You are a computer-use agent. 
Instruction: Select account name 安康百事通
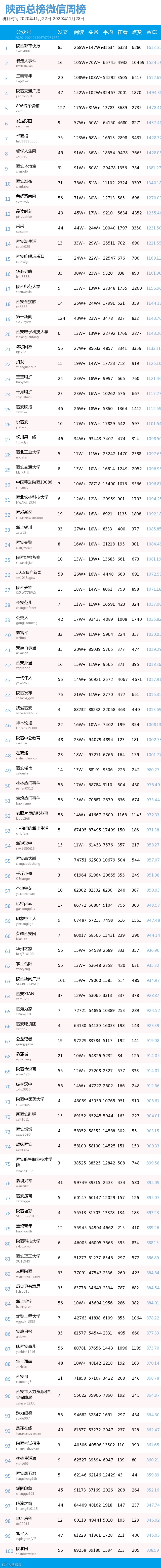(26, 648)
